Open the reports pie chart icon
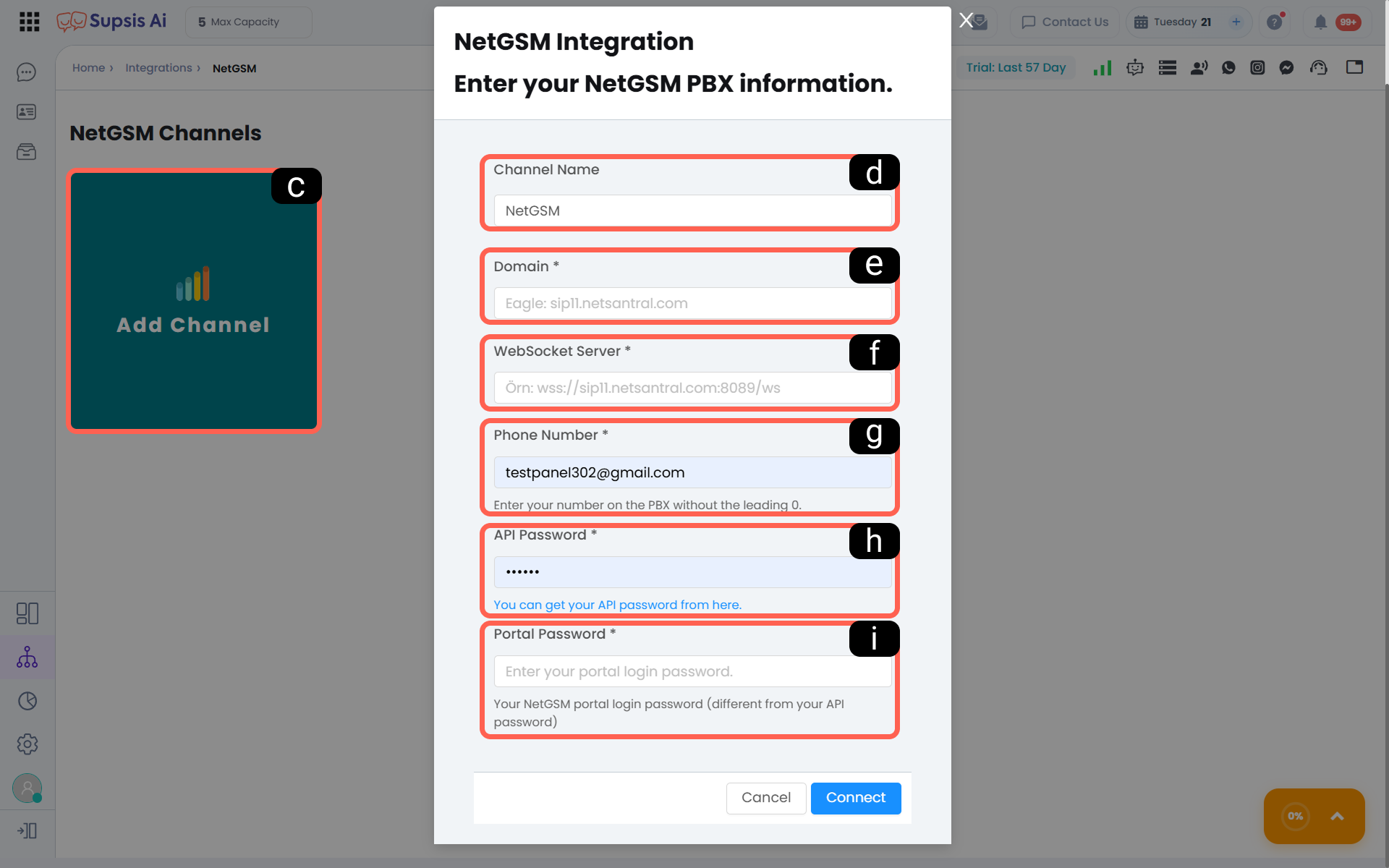Image resolution: width=1389 pixels, height=868 pixels. tap(27, 701)
